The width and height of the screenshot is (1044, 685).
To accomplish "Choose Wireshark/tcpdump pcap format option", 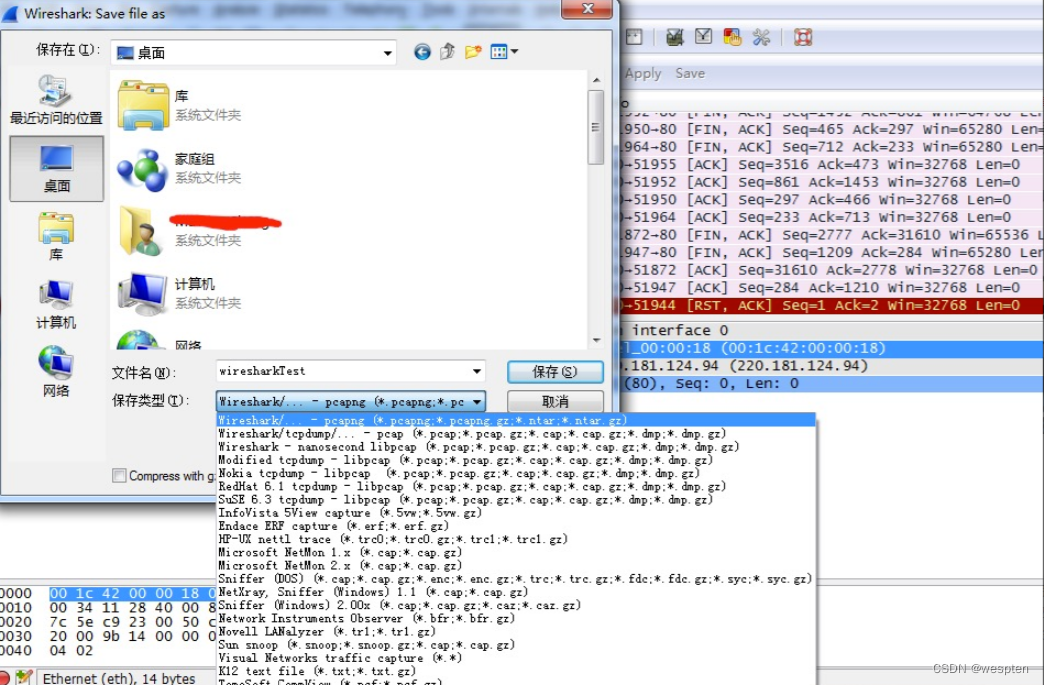I will pos(516,433).
